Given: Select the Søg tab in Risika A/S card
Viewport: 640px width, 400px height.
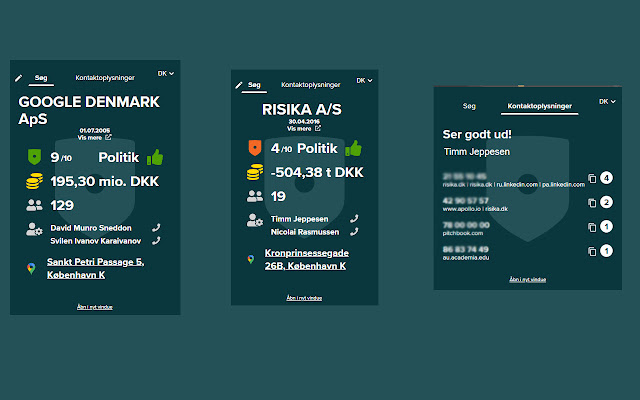Looking at the screenshot, I should point(254,85).
